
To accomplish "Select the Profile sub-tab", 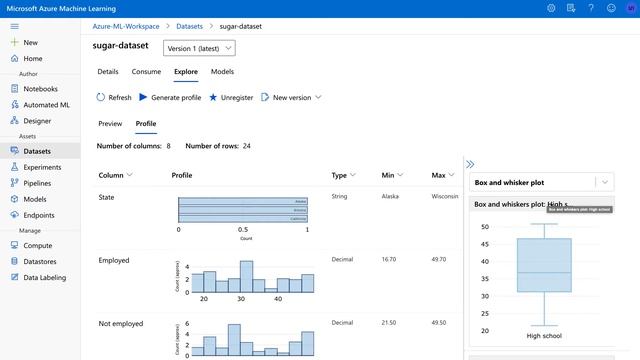I will (146, 123).
